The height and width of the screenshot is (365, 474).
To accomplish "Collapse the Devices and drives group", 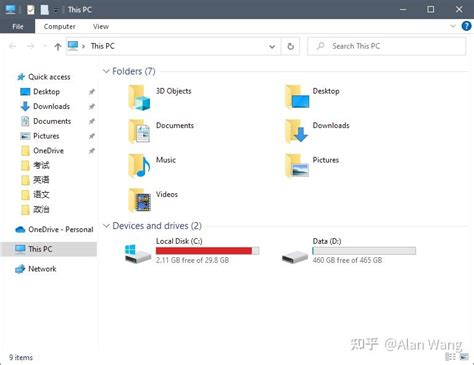I will point(106,226).
